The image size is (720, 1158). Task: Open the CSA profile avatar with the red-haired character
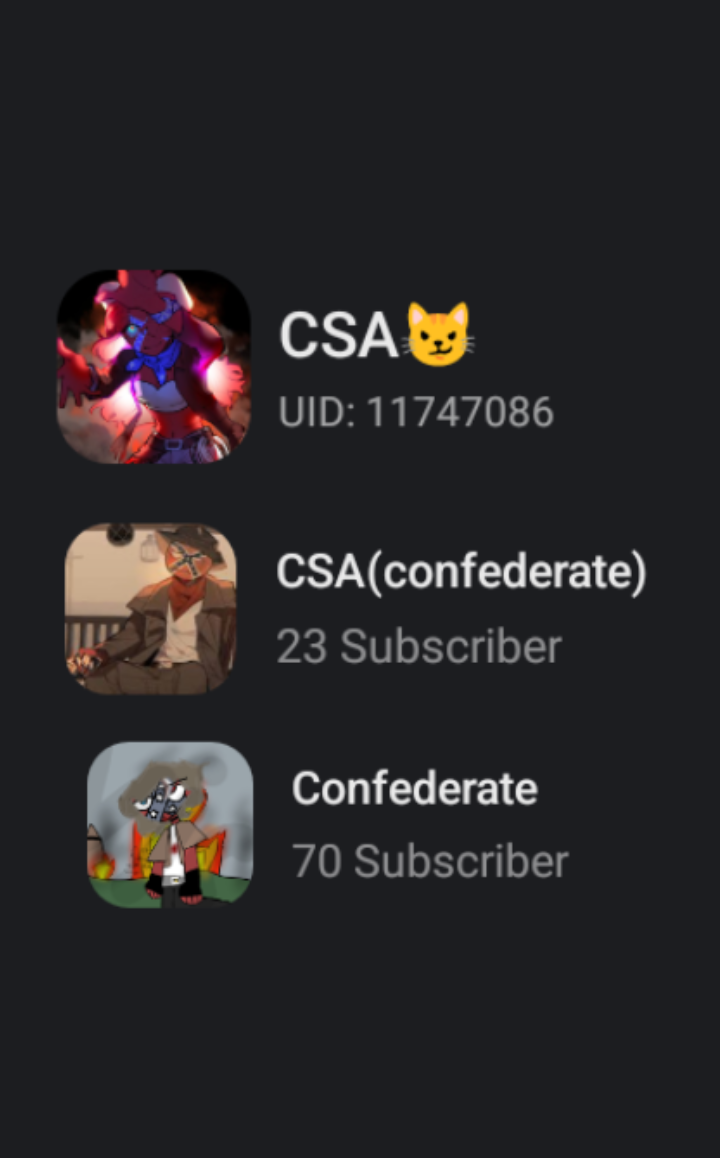[154, 366]
